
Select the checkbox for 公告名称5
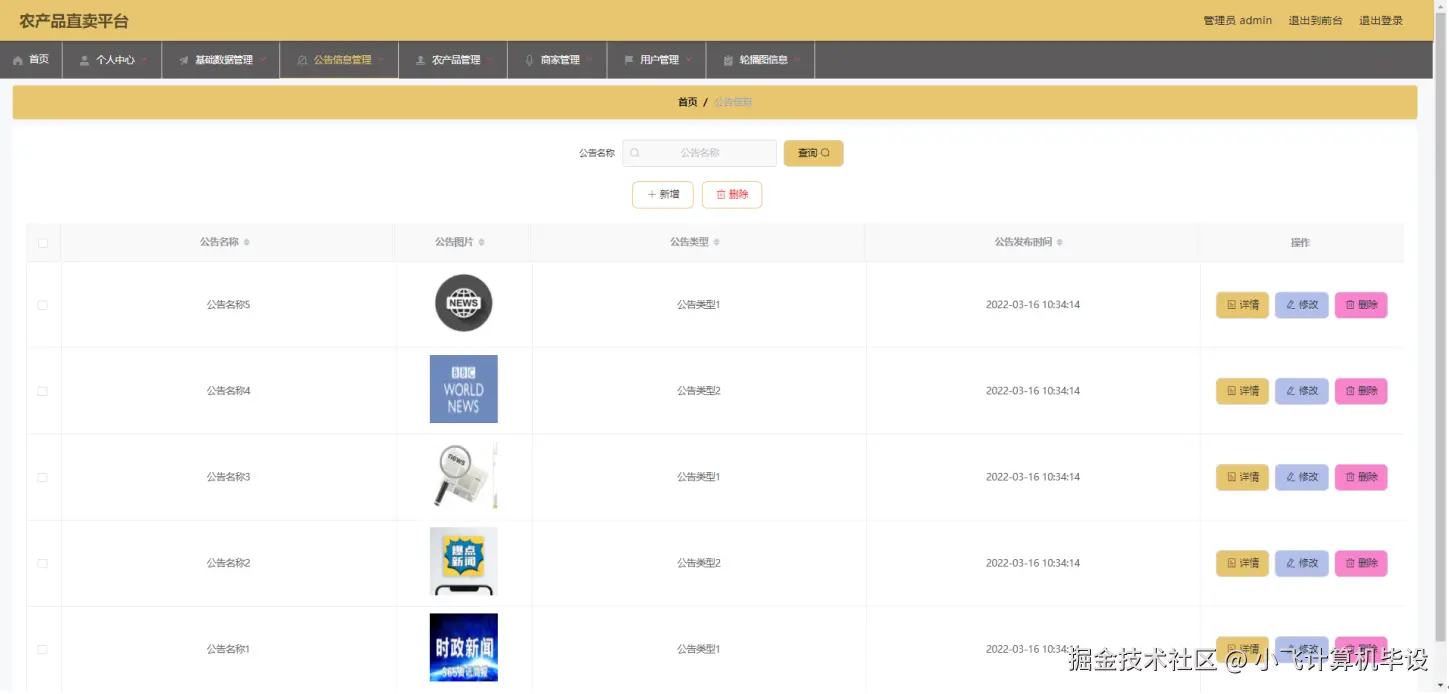pyautogui.click(x=43, y=305)
